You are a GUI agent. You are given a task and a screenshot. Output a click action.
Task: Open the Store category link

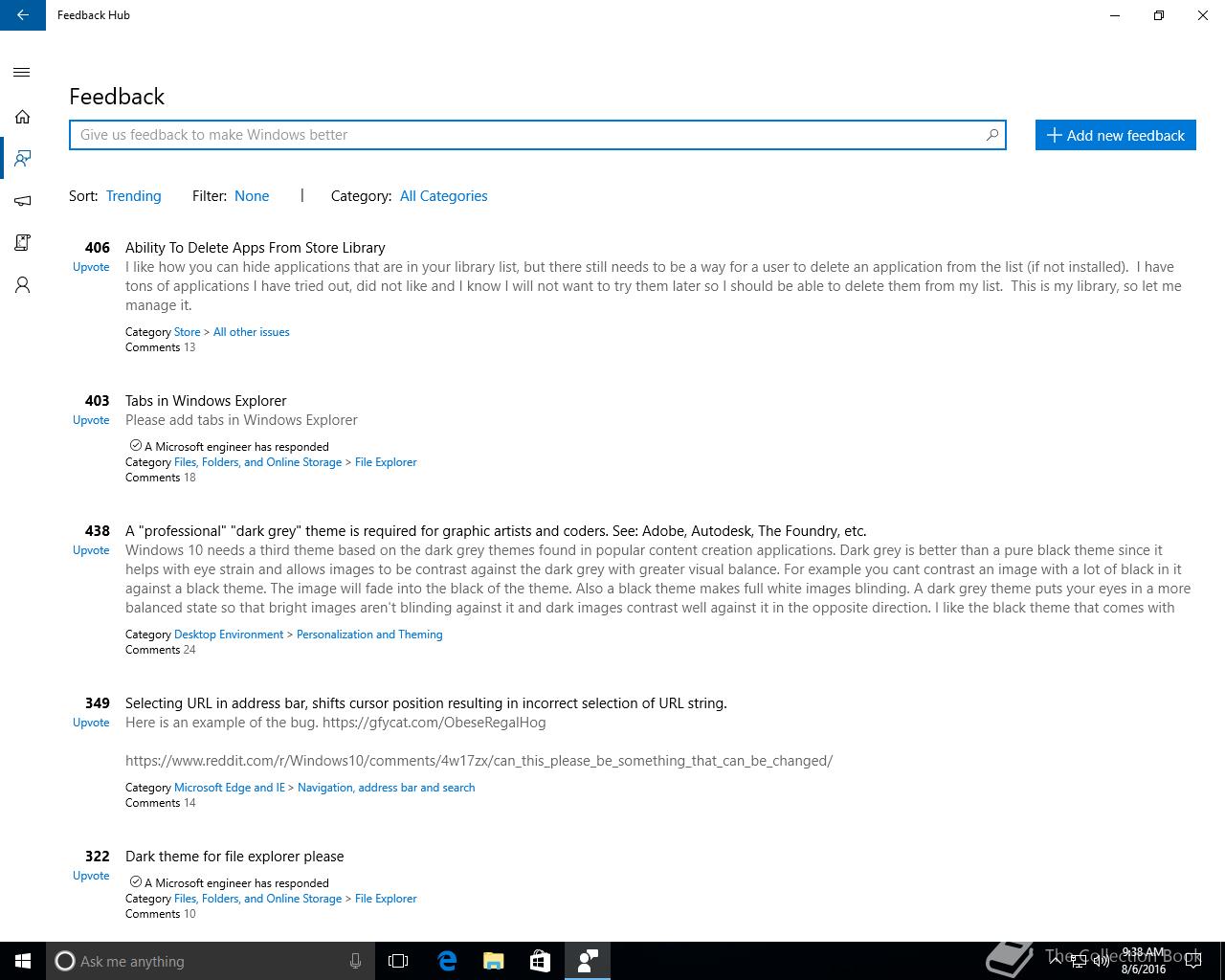coord(187,332)
